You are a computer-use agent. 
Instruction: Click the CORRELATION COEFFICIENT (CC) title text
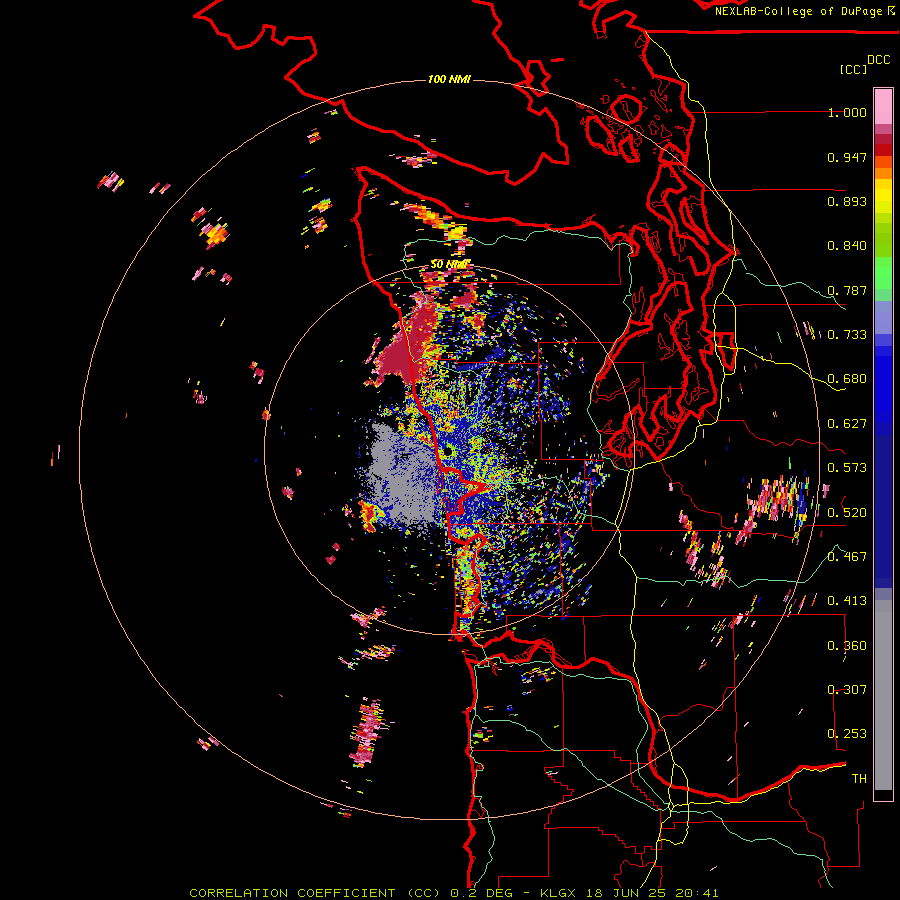(315, 893)
